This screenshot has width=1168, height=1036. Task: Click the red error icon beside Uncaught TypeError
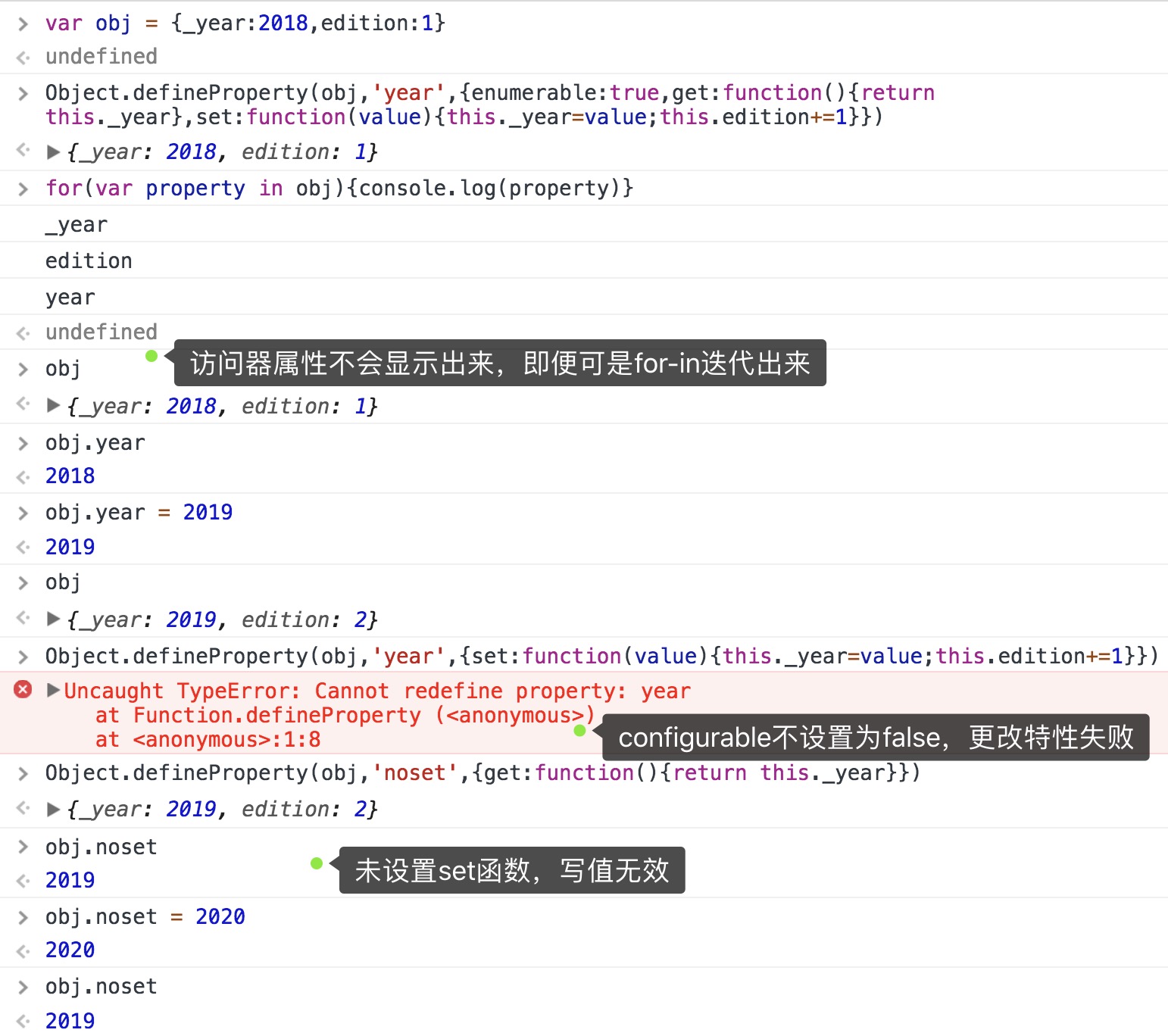23,689
